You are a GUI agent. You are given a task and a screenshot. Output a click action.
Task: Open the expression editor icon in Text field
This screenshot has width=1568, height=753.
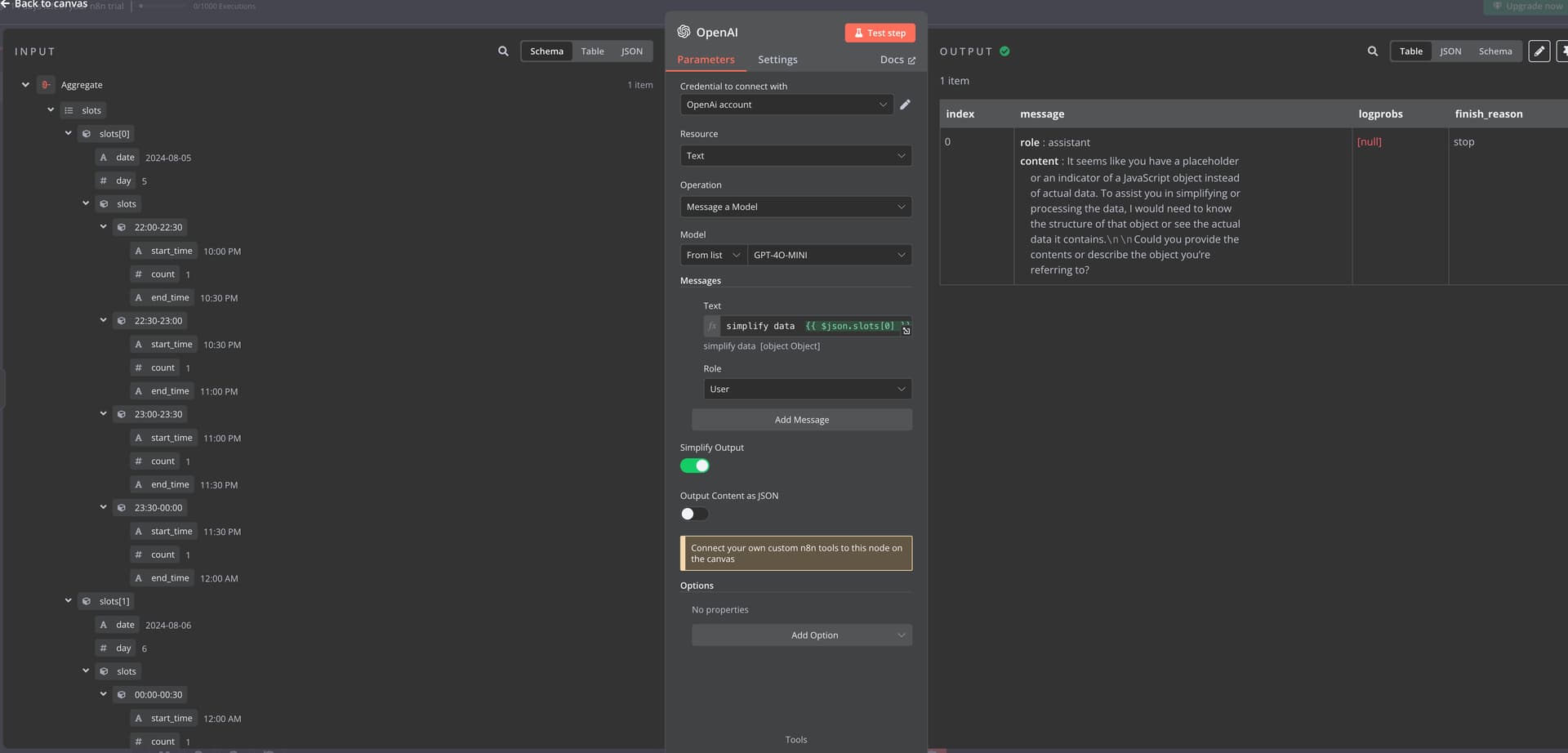(906, 331)
